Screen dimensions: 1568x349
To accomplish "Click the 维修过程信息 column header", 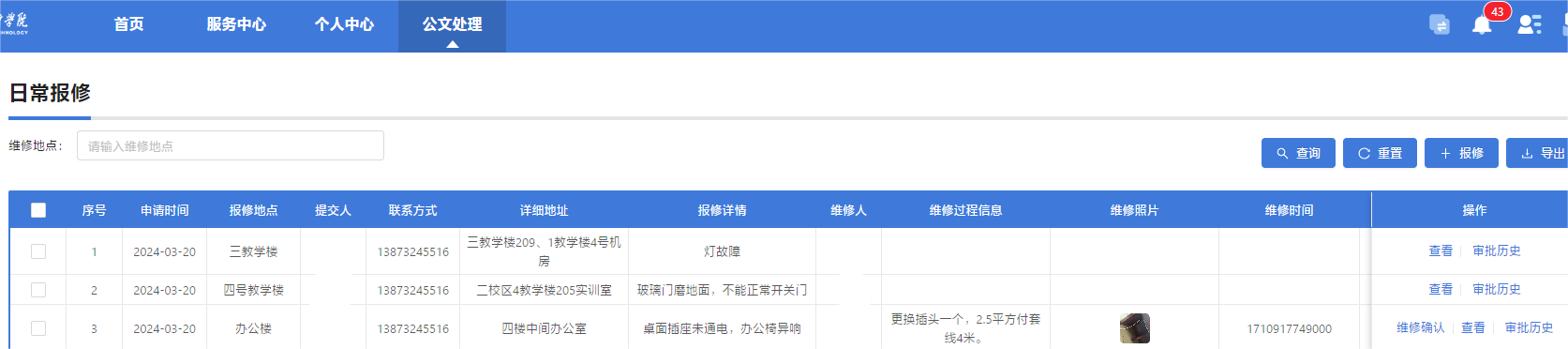I will pos(966,210).
